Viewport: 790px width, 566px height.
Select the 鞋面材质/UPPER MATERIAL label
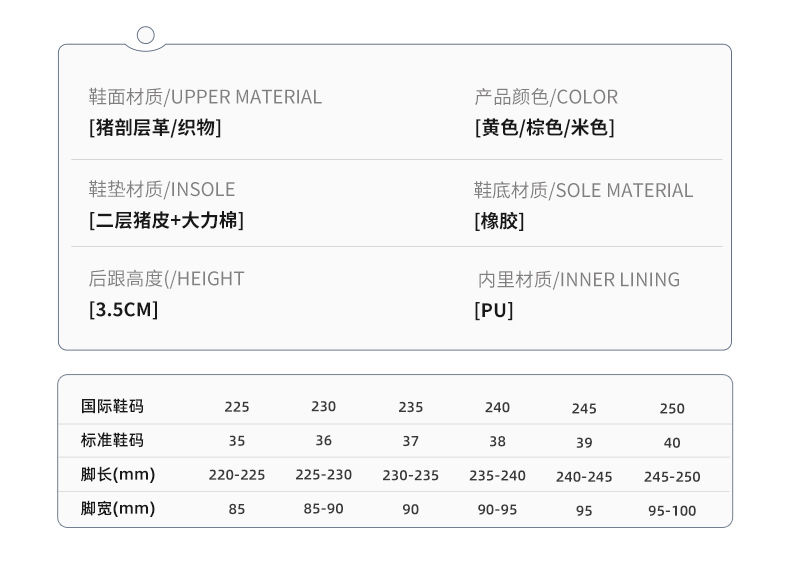(205, 97)
